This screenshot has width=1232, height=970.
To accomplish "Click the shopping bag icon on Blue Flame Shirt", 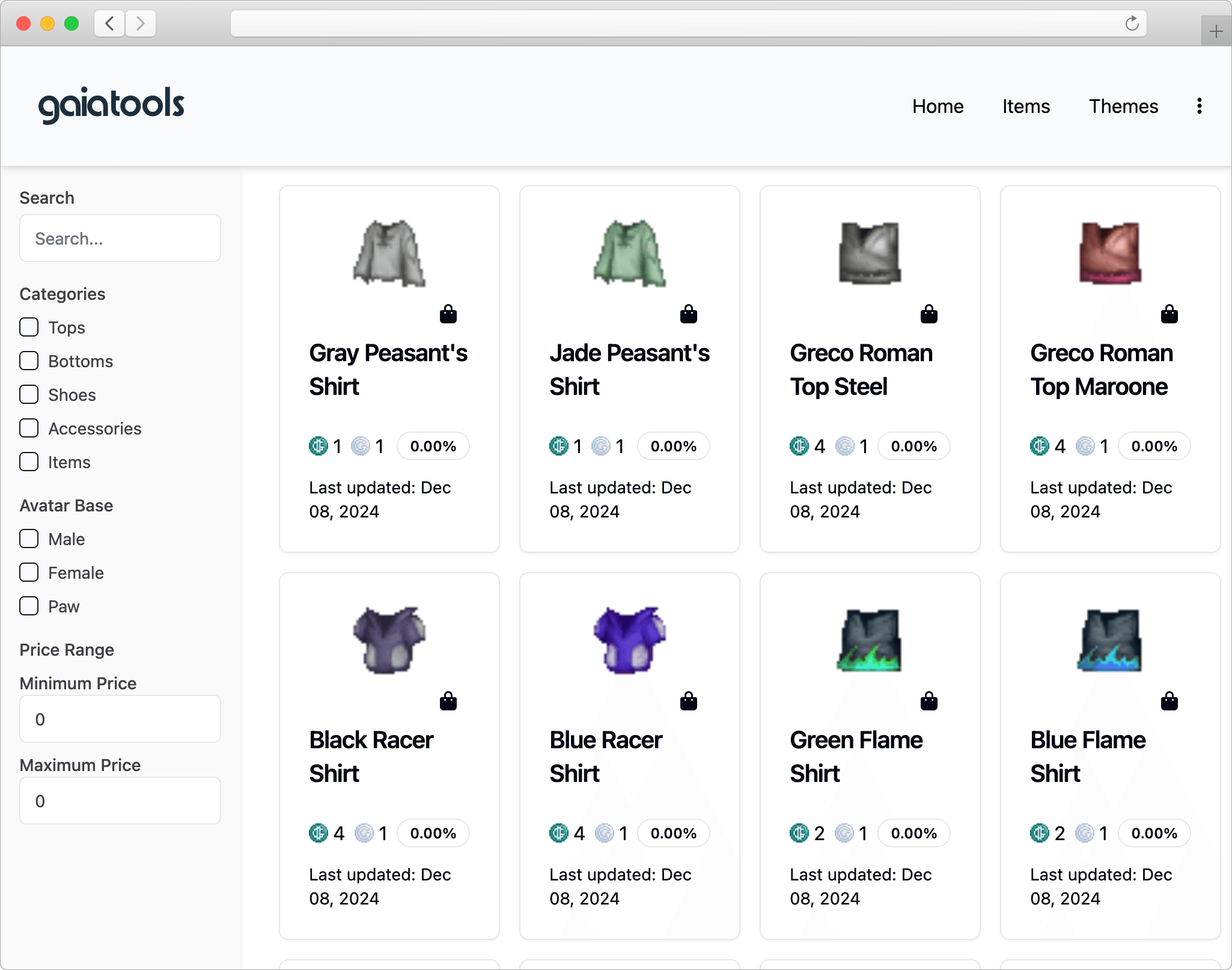I will [1169, 701].
